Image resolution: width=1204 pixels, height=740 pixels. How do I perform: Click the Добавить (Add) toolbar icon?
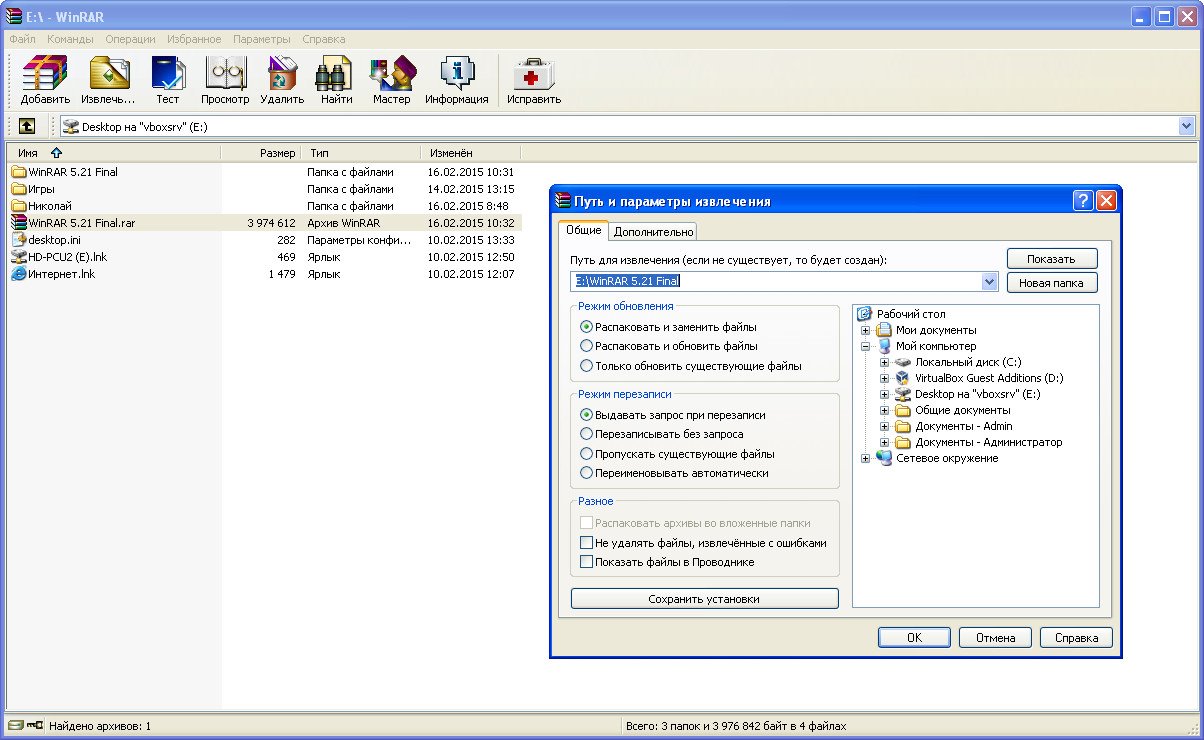coord(45,79)
